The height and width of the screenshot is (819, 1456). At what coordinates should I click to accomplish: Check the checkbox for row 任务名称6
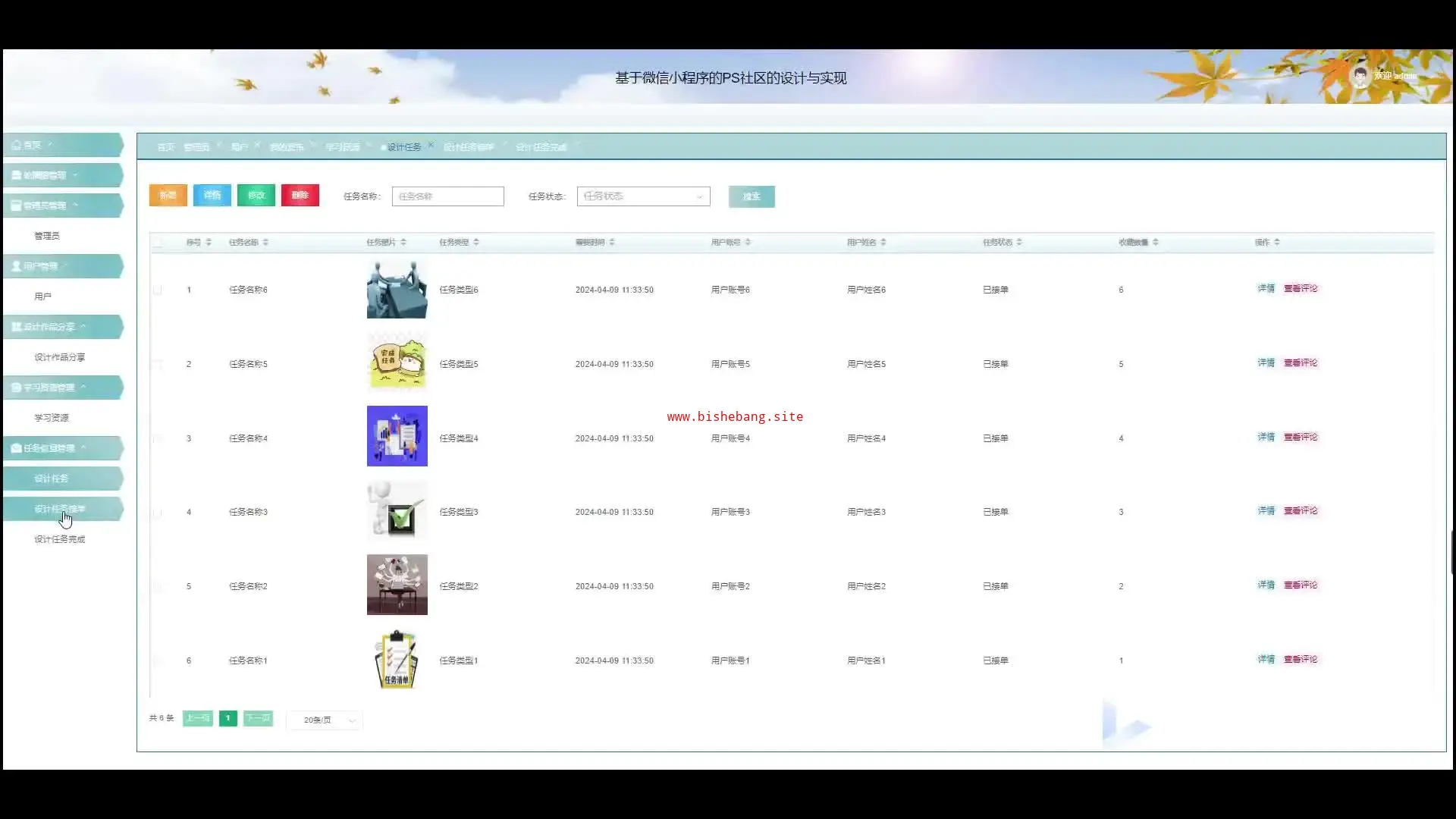(x=158, y=290)
